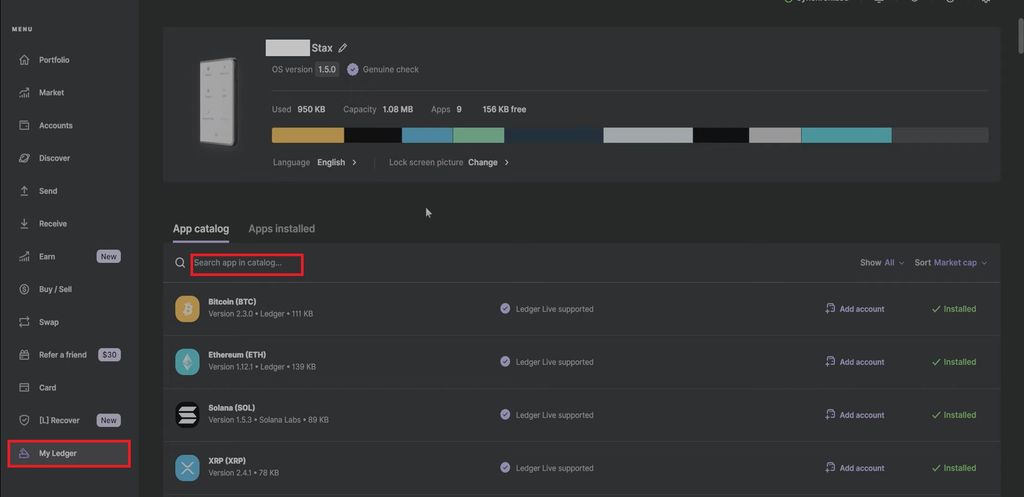This screenshot has width=1024, height=497.
Task: Click the XRP app icon
Action: [x=187, y=468]
